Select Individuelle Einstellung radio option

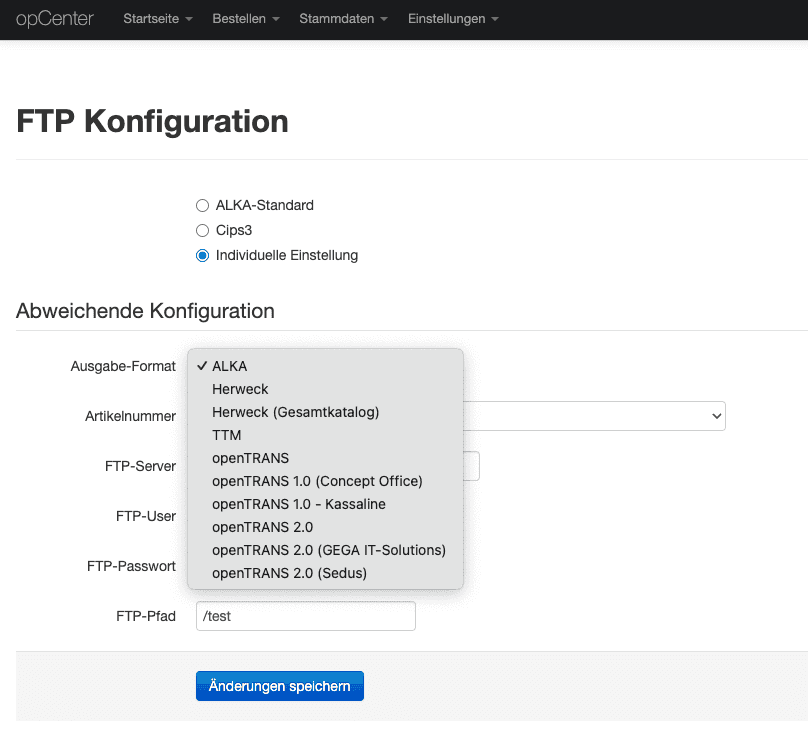coord(203,256)
